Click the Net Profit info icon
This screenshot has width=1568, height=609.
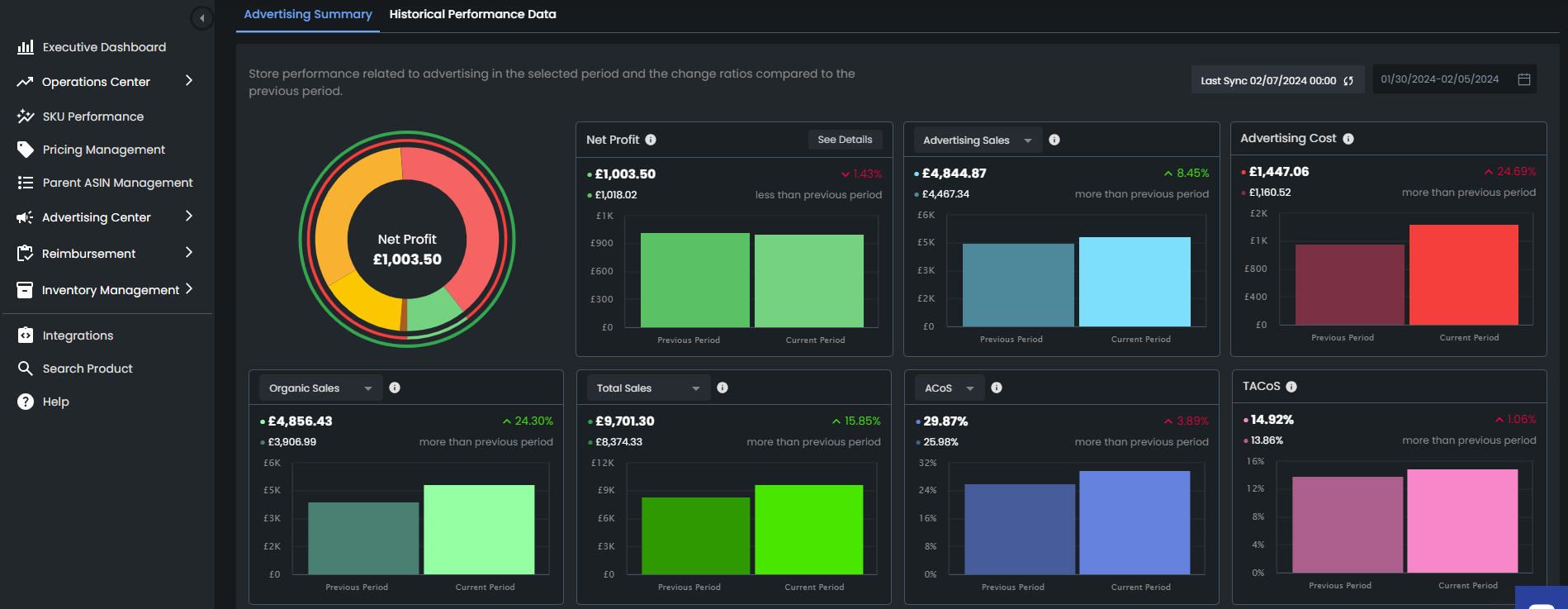pos(651,140)
